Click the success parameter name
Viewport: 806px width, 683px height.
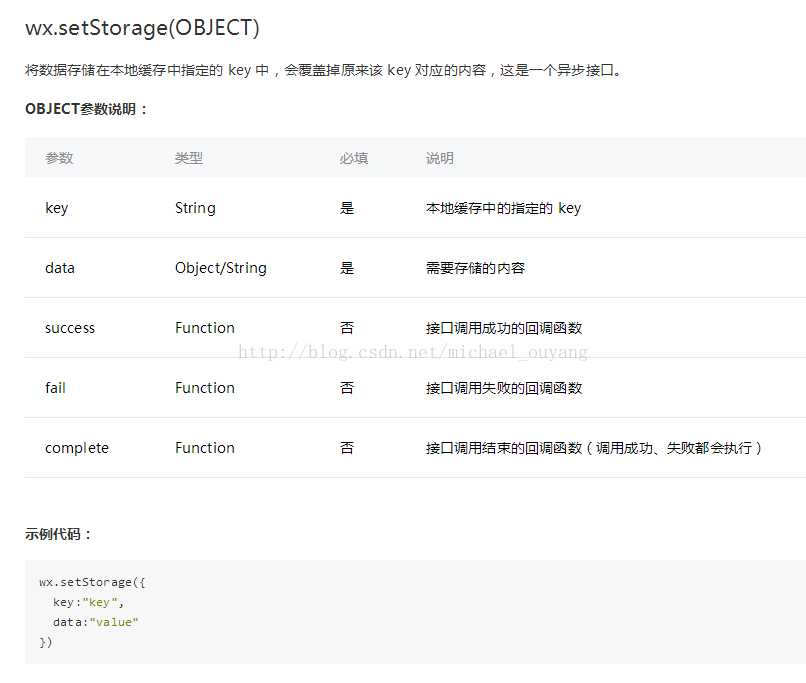tap(70, 328)
